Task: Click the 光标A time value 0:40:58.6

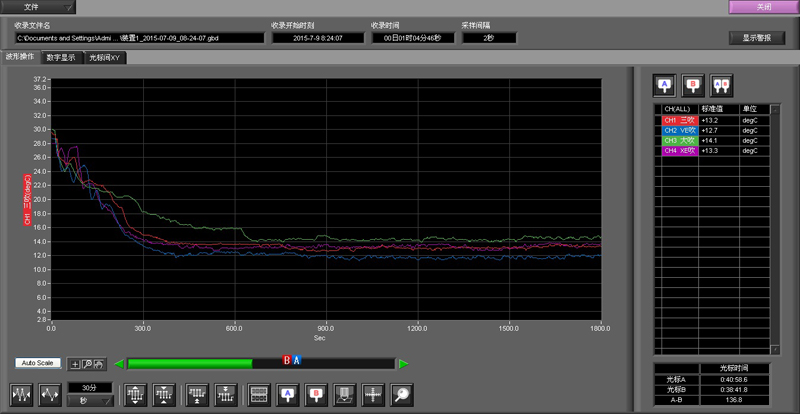Action: [735, 380]
